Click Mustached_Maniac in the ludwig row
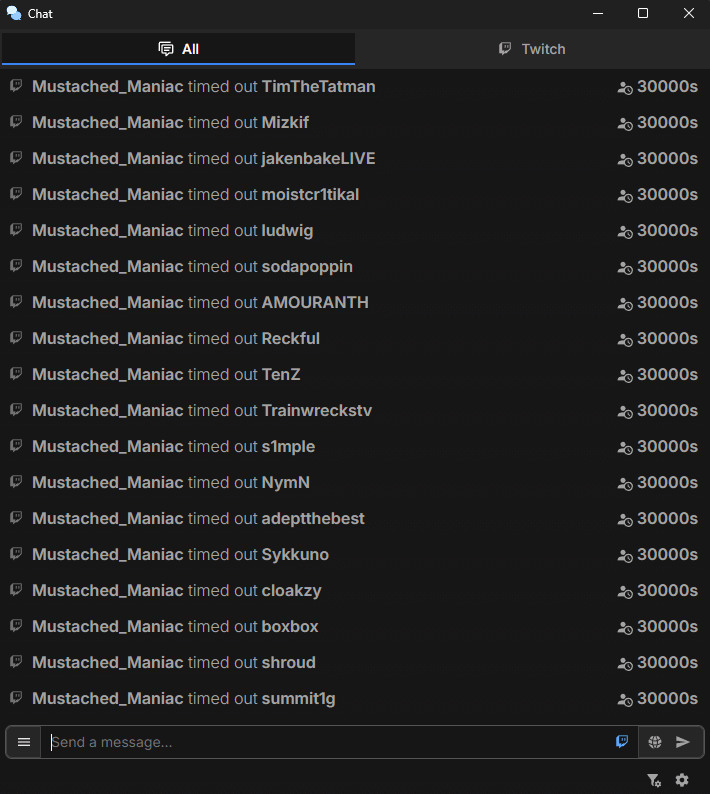The image size is (710, 794). pyautogui.click(x=107, y=230)
